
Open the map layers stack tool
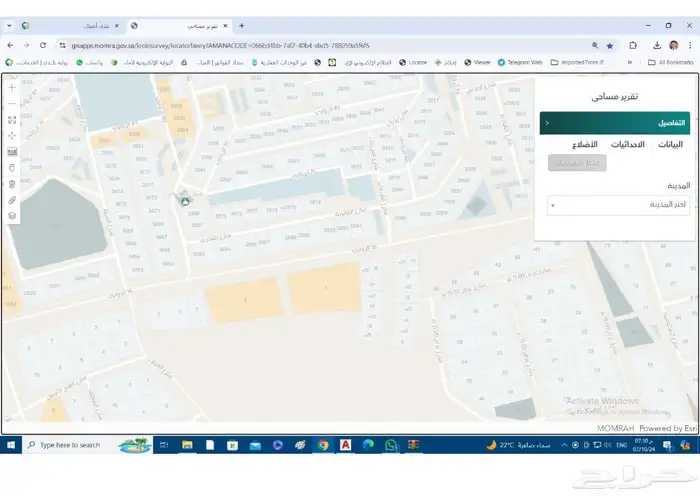tap(12, 216)
